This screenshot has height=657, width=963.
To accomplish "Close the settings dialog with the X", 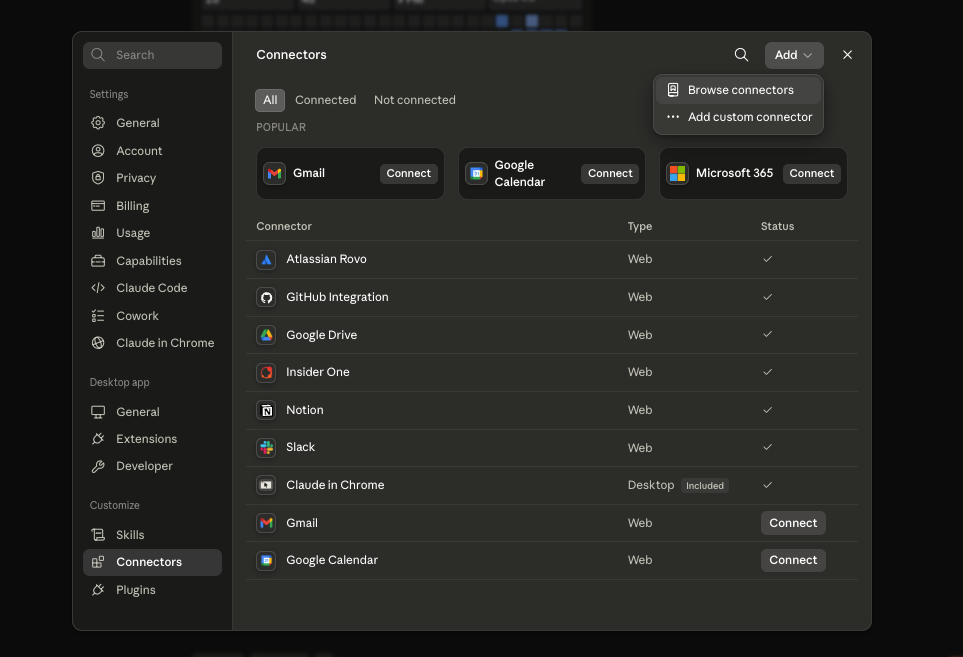I will (847, 55).
